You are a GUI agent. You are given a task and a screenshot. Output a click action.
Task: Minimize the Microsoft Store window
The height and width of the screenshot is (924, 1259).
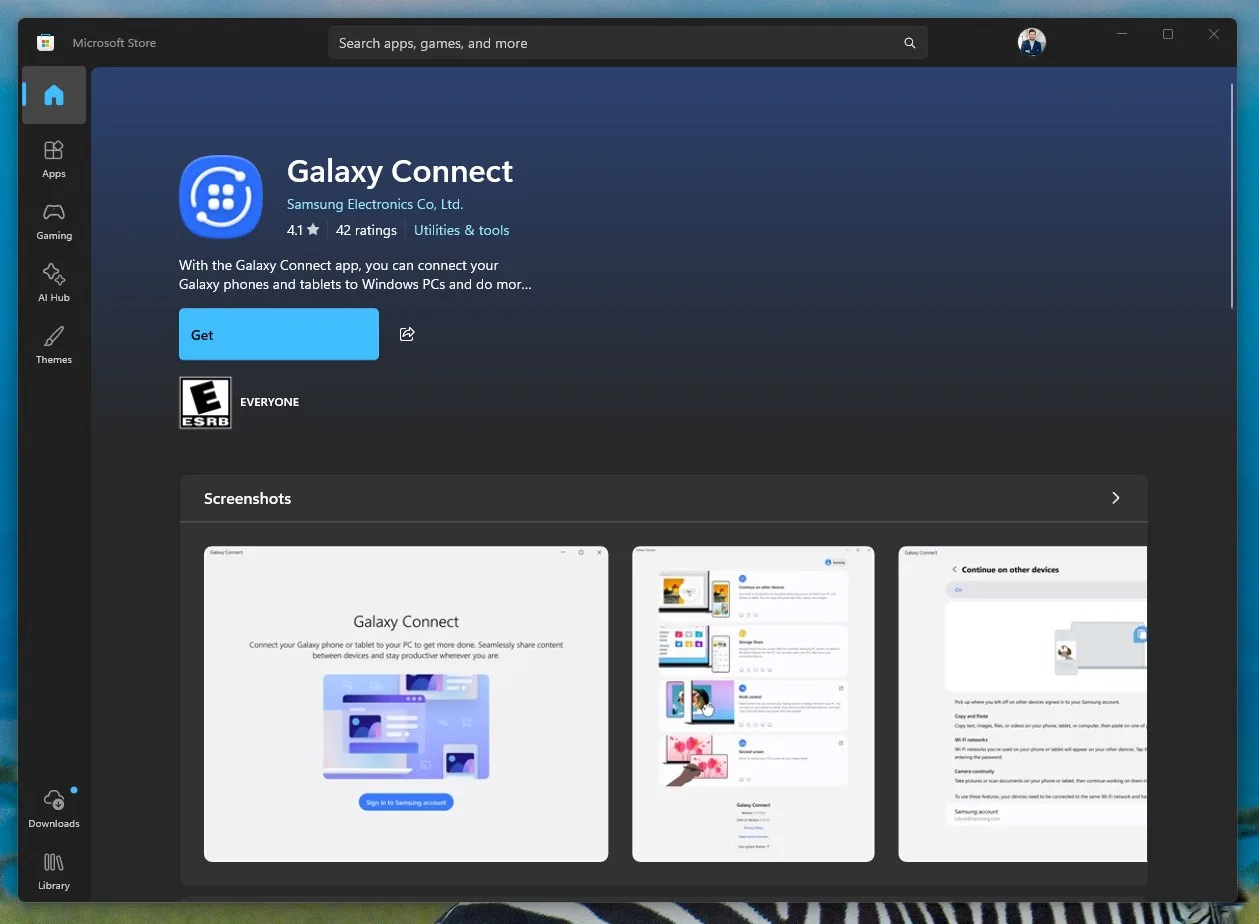pyautogui.click(x=1122, y=34)
